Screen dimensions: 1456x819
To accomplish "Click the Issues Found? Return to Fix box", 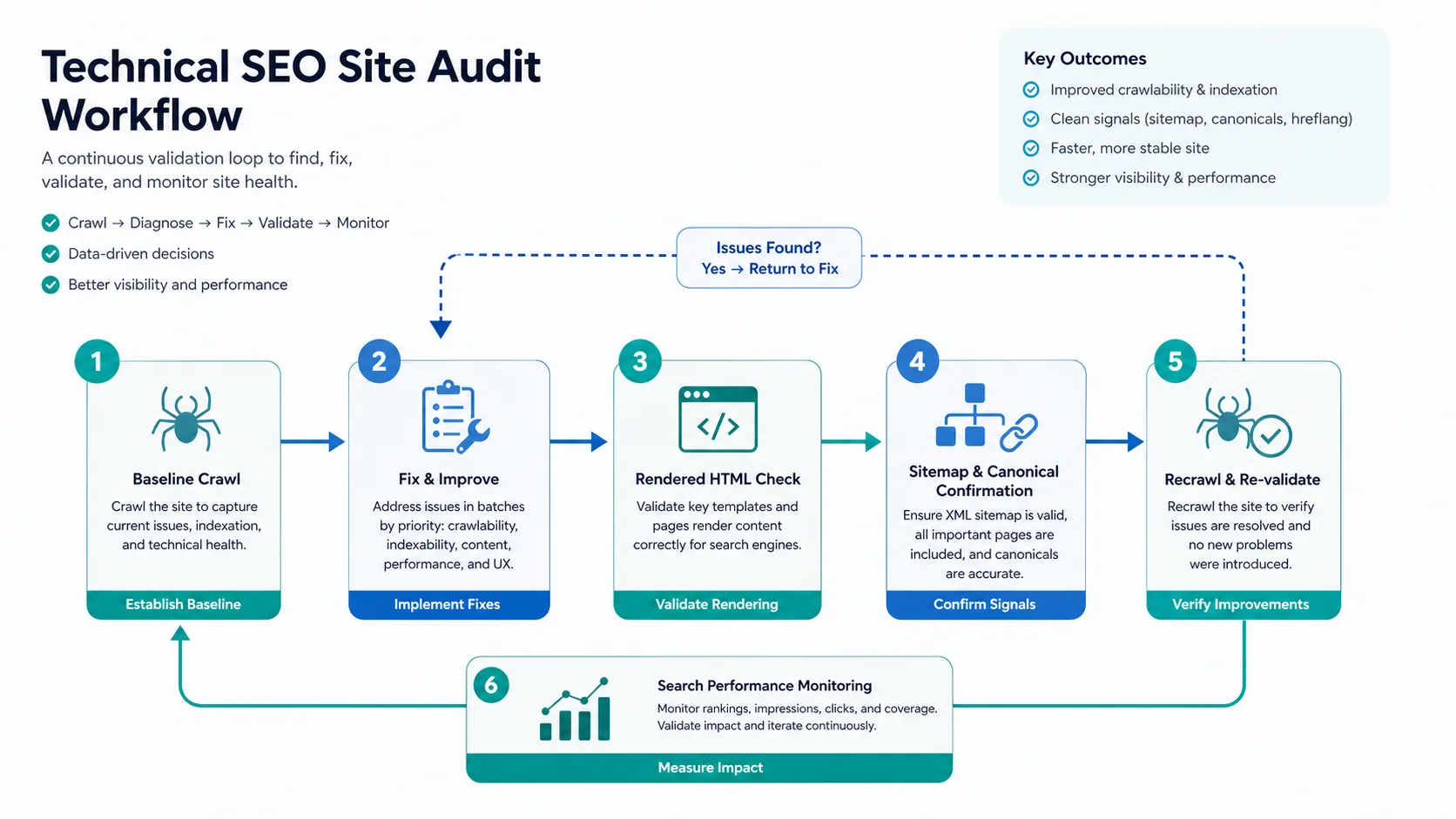I will 769,258.
